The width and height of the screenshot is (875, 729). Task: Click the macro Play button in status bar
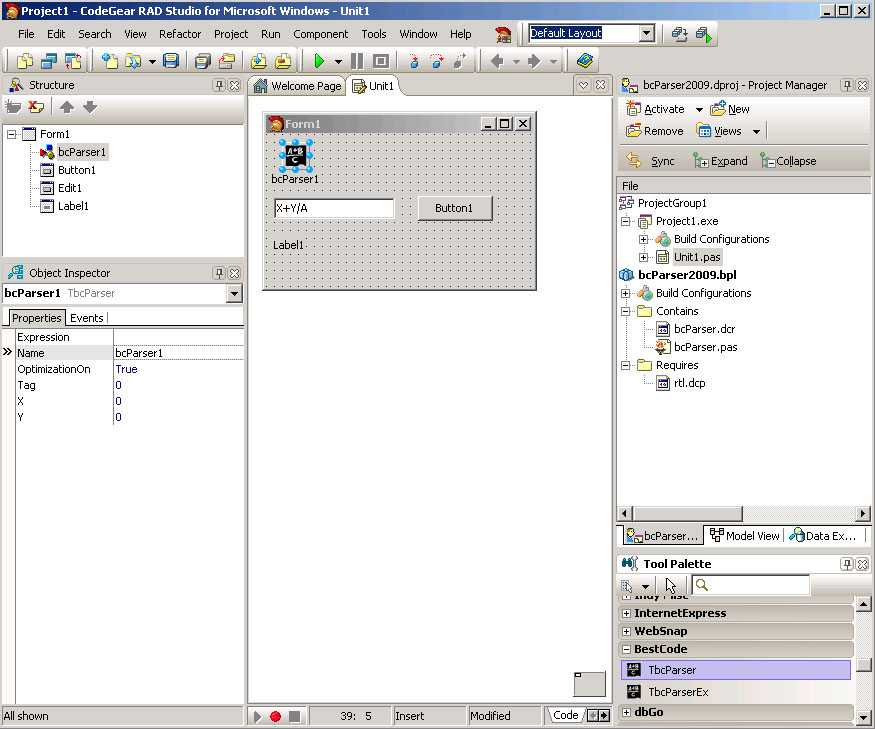pyautogui.click(x=257, y=716)
